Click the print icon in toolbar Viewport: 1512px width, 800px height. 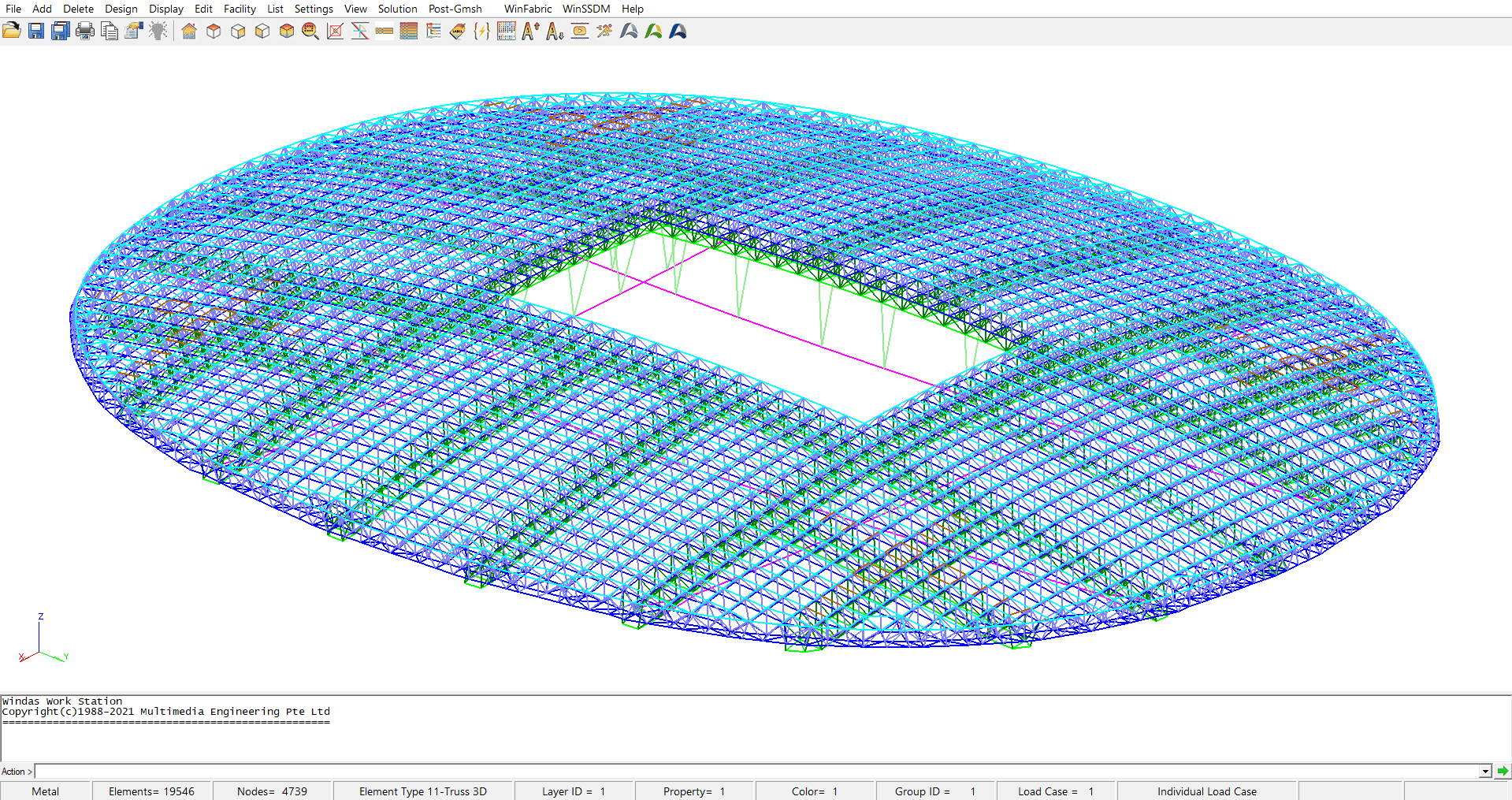point(85,31)
